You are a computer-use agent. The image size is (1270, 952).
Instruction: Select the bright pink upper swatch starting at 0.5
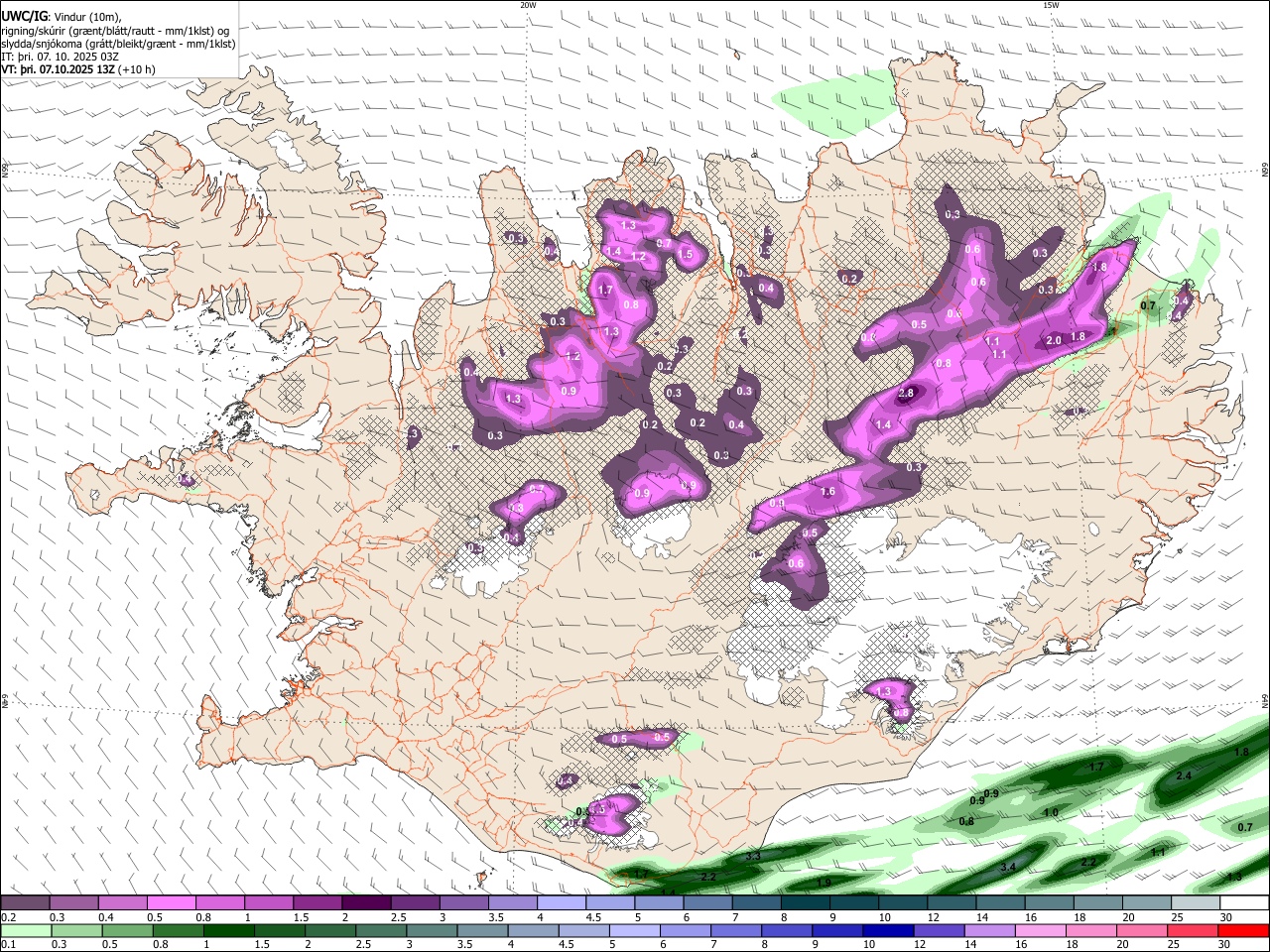click(x=172, y=902)
